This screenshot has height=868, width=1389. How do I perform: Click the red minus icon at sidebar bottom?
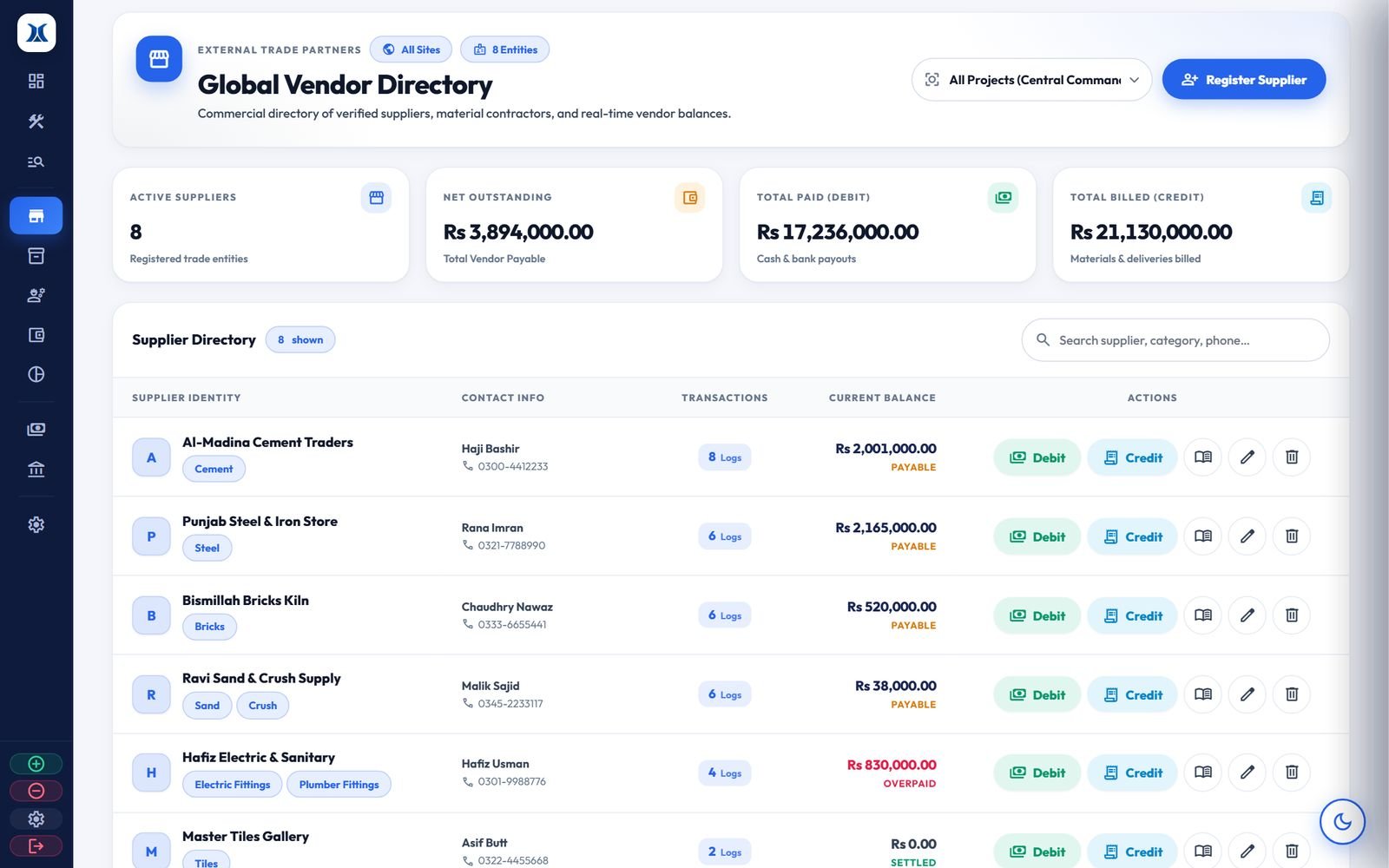click(x=36, y=791)
